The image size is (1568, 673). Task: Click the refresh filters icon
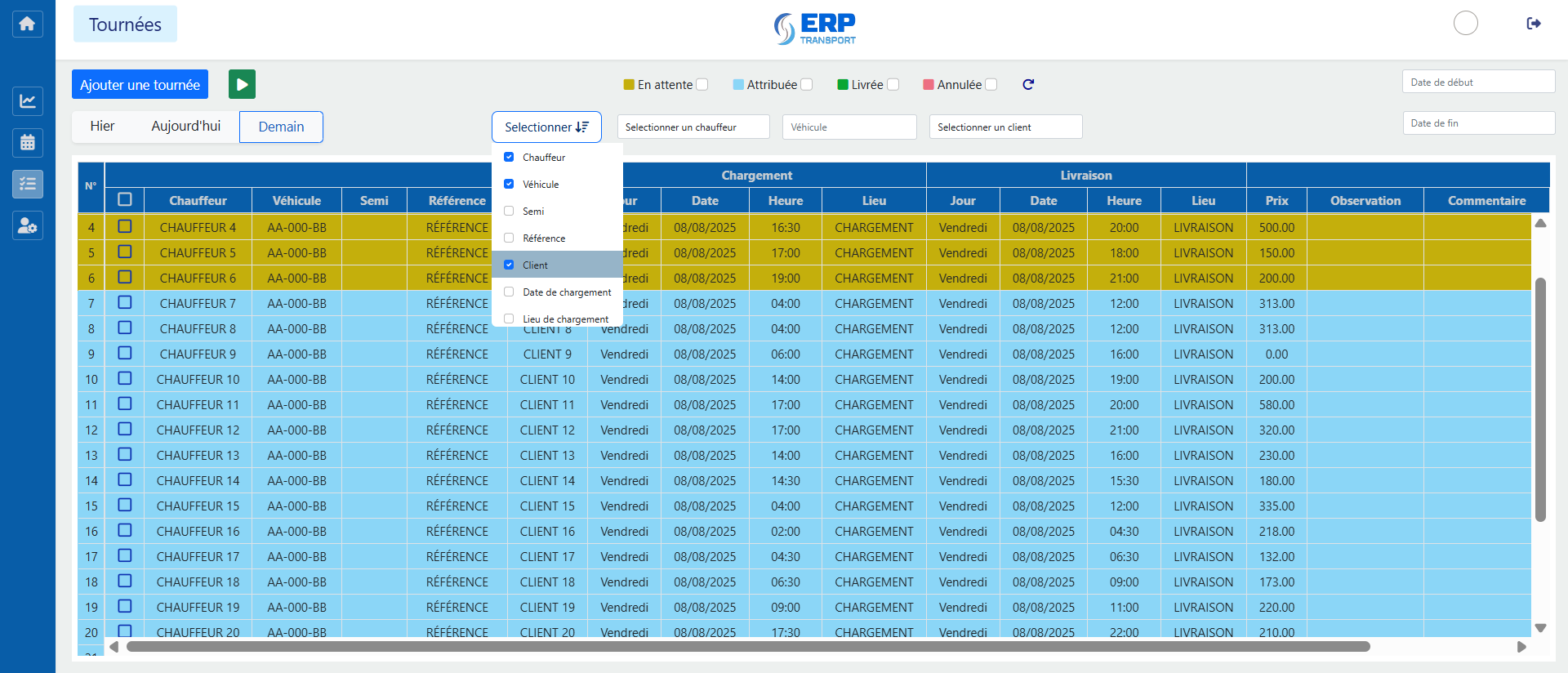1028,84
